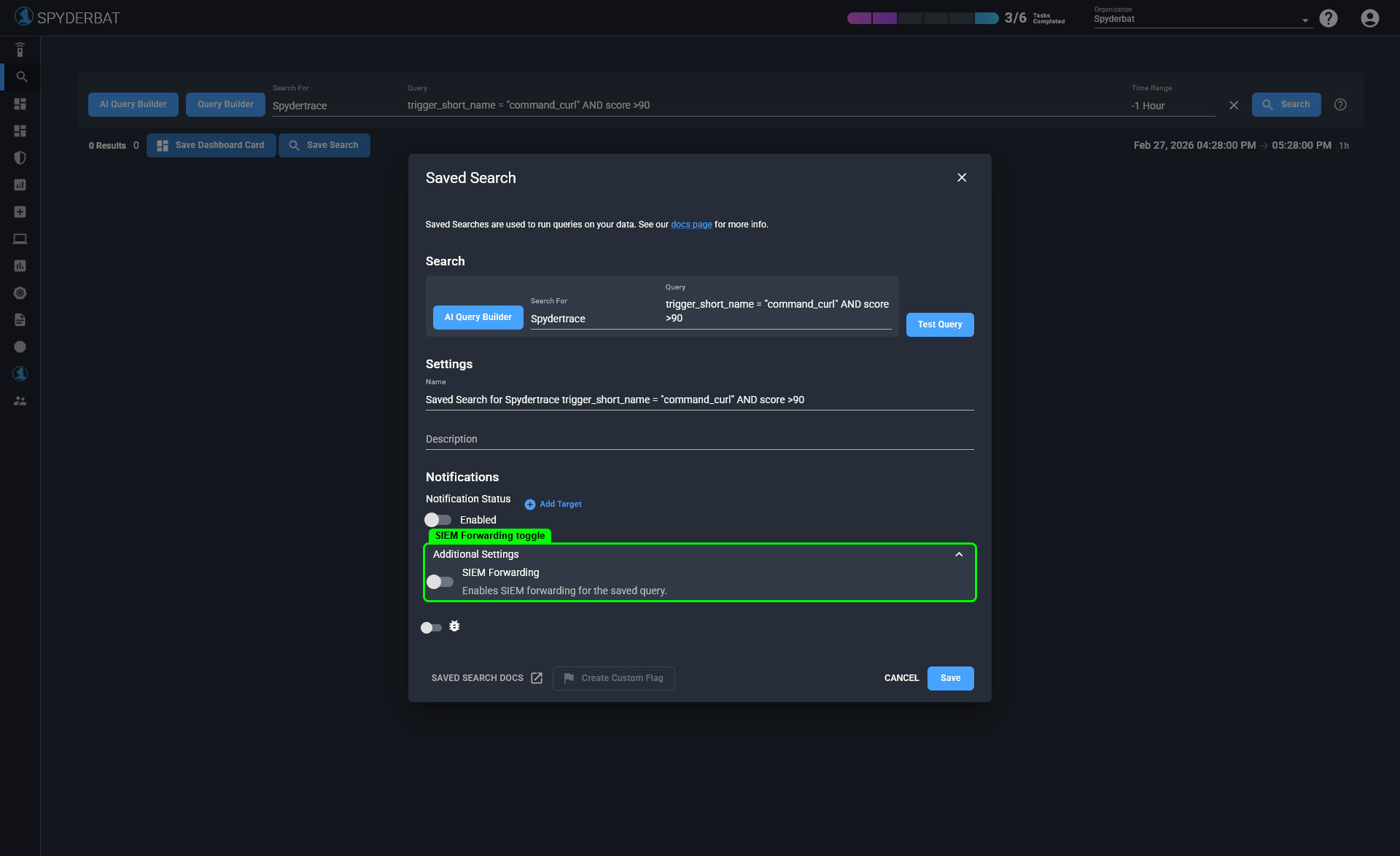Enable the Notification Status toggle
This screenshot has width=1400, height=856.
tap(438, 520)
